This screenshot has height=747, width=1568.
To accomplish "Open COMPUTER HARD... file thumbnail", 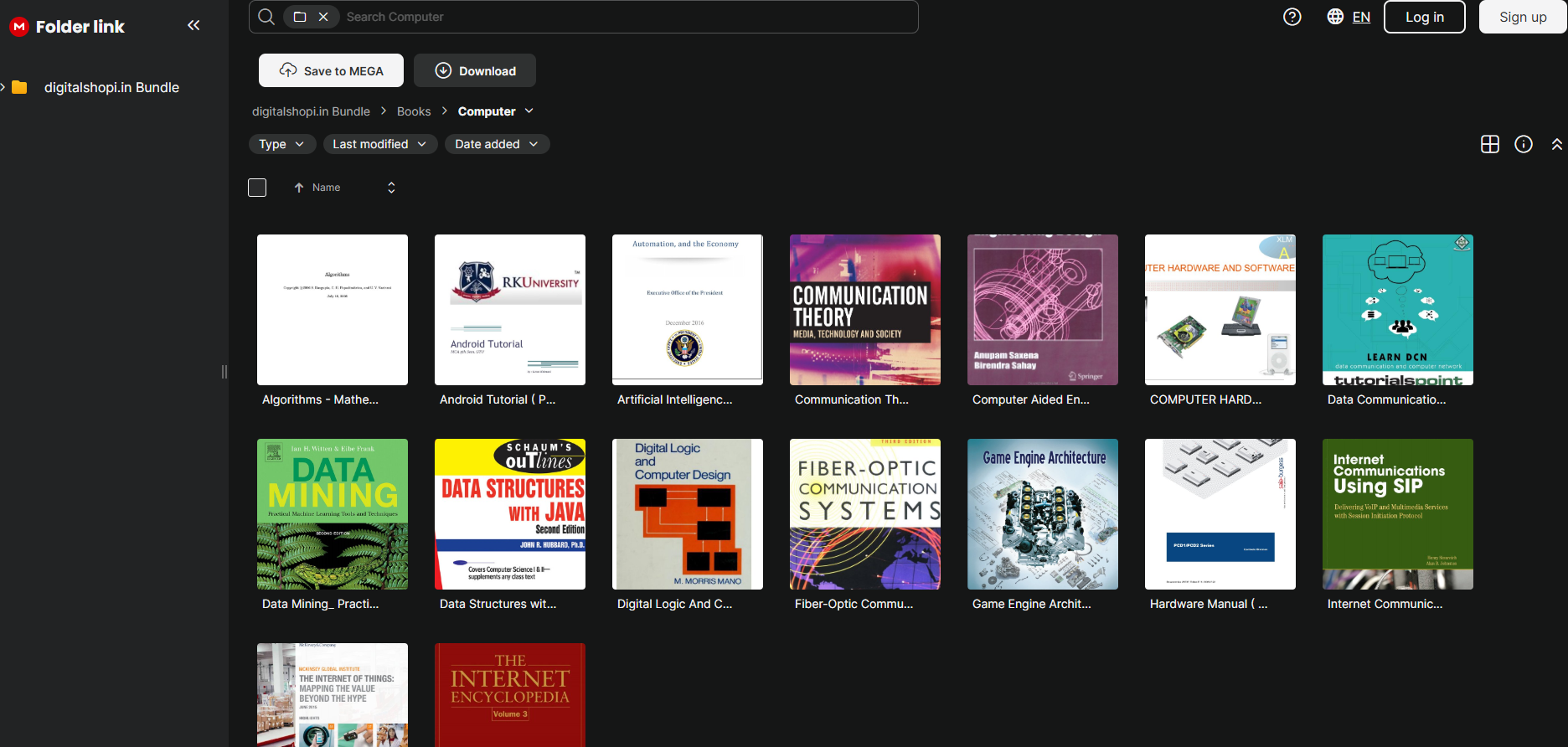I will click(x=1220, y=310).
